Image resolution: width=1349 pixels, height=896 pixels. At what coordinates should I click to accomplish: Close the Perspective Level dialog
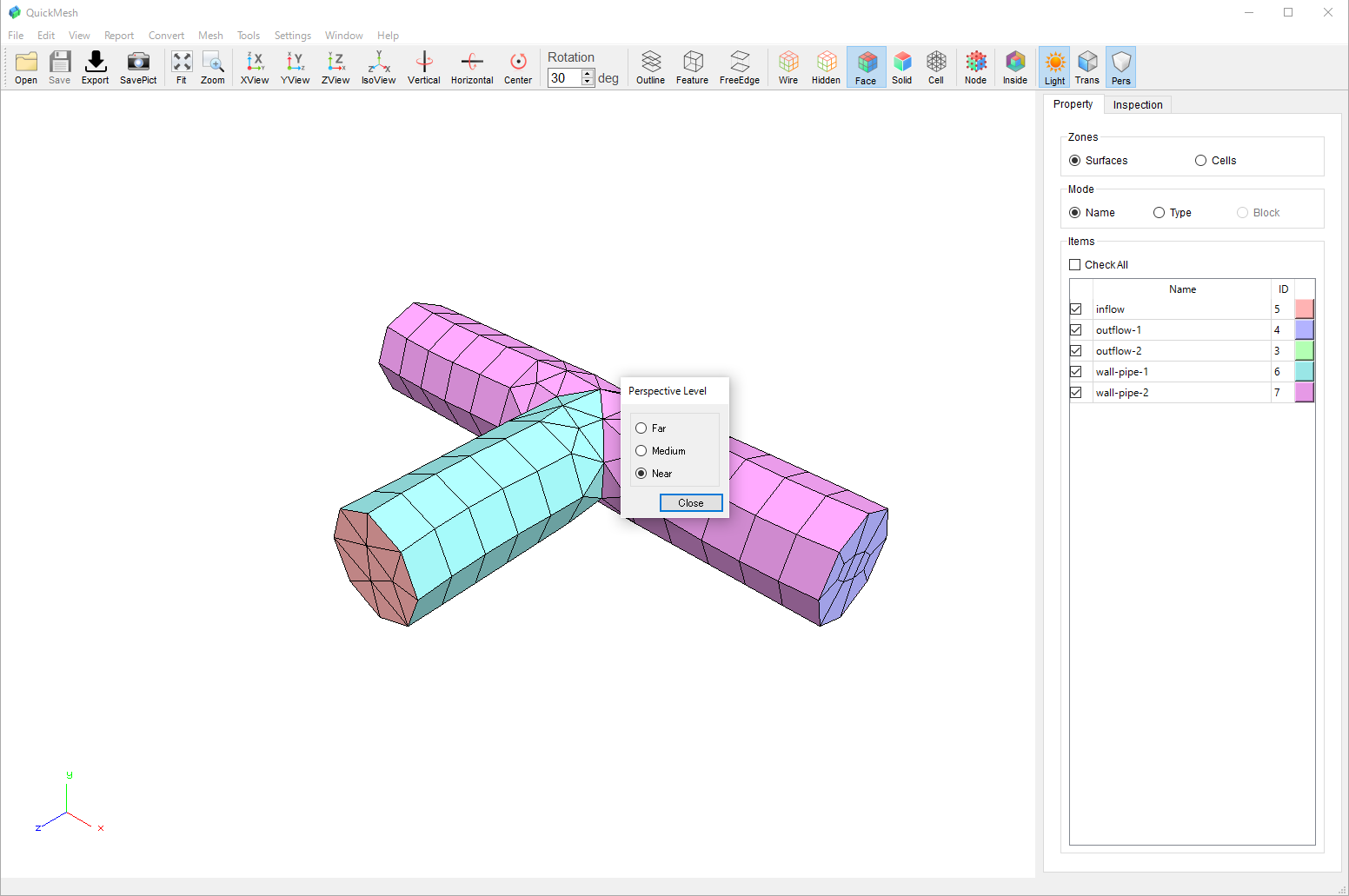(691, 503)
